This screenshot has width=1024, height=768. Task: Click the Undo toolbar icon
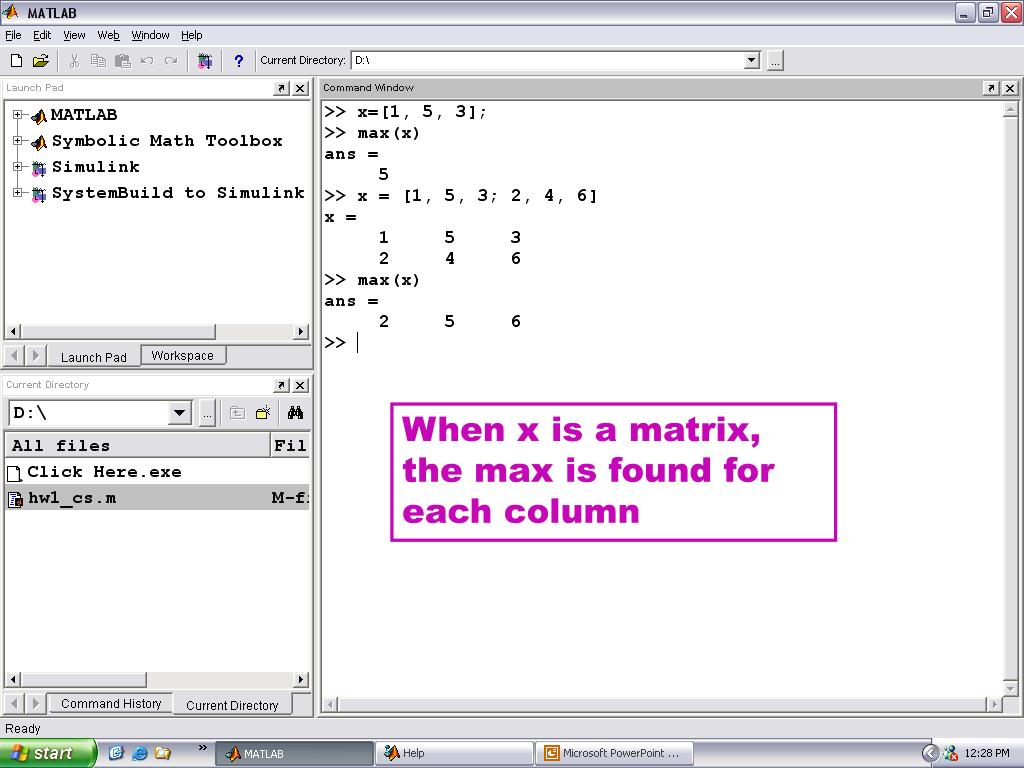[147, 61]
